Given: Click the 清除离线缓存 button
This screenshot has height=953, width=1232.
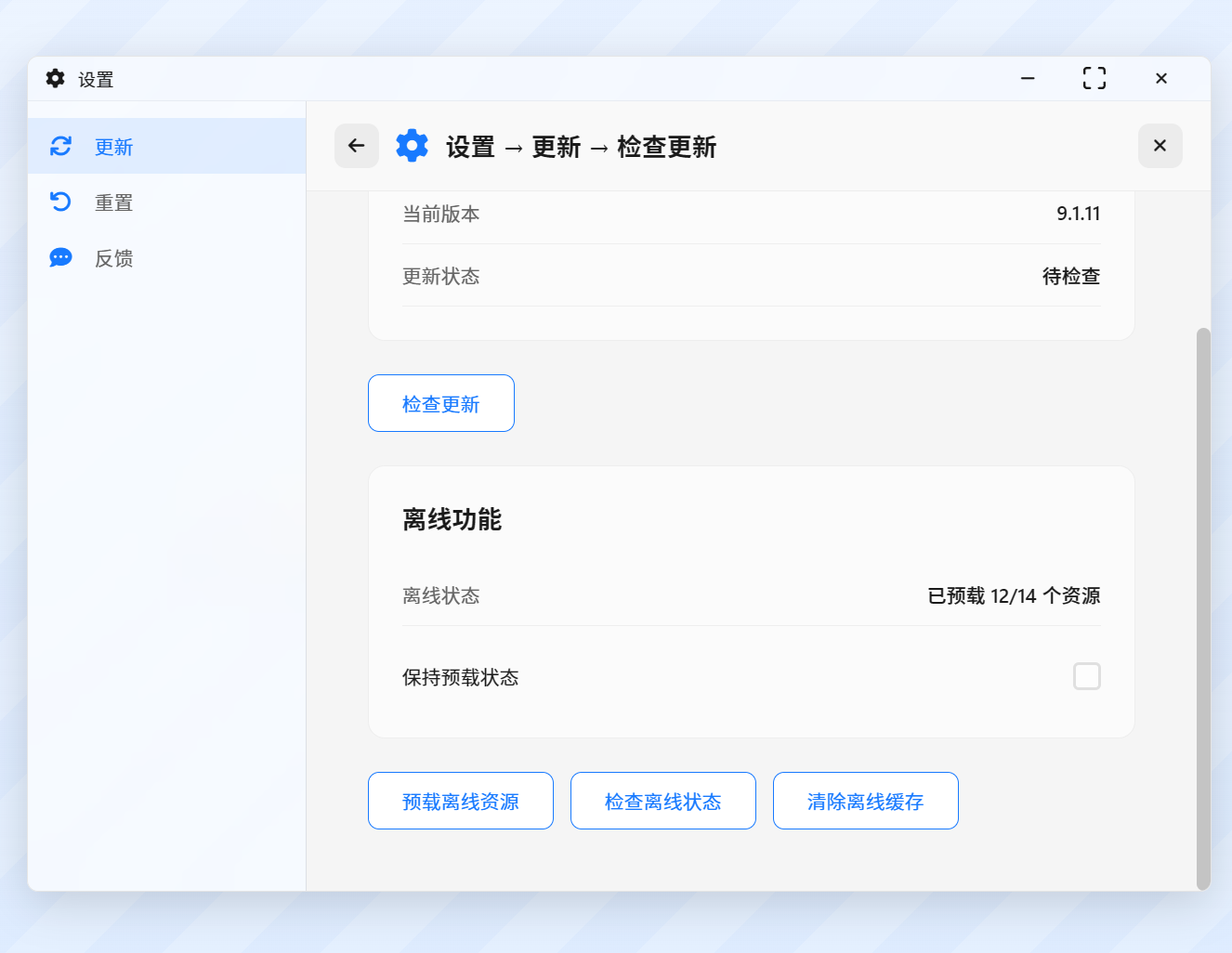Looking at the screenshot, I should click(x=866, y=801).
